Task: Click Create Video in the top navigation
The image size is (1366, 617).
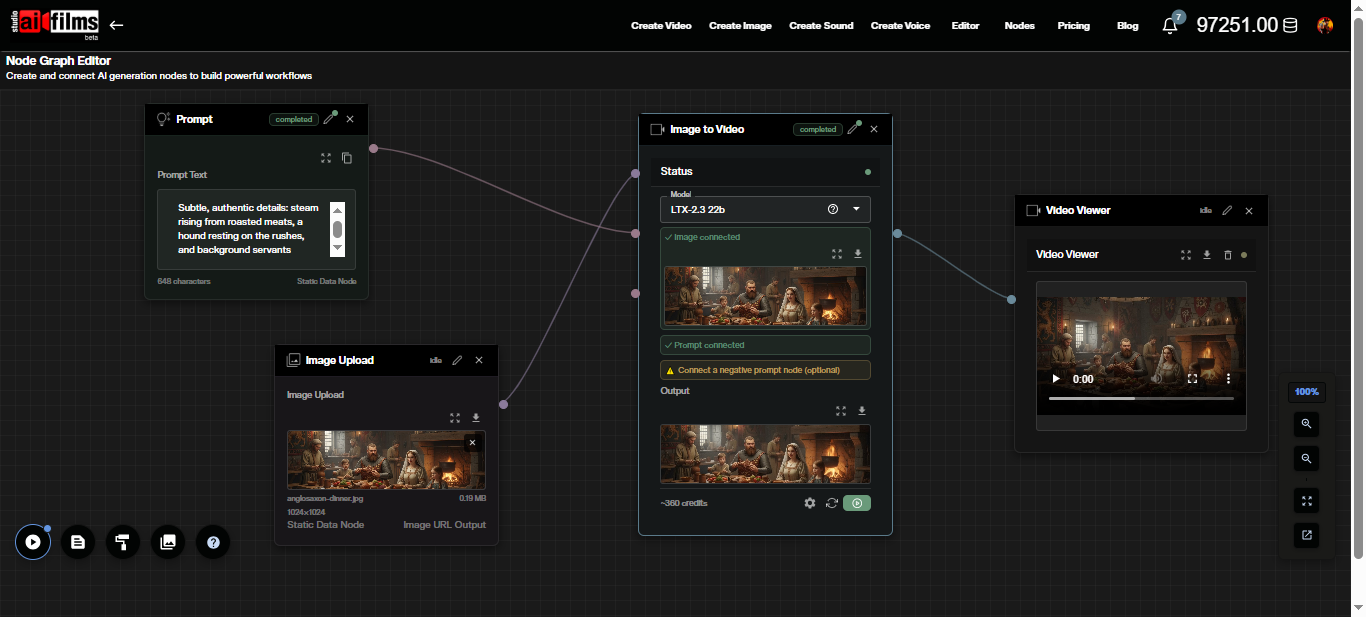Action: pyautogui.click(x=661, y=25)
